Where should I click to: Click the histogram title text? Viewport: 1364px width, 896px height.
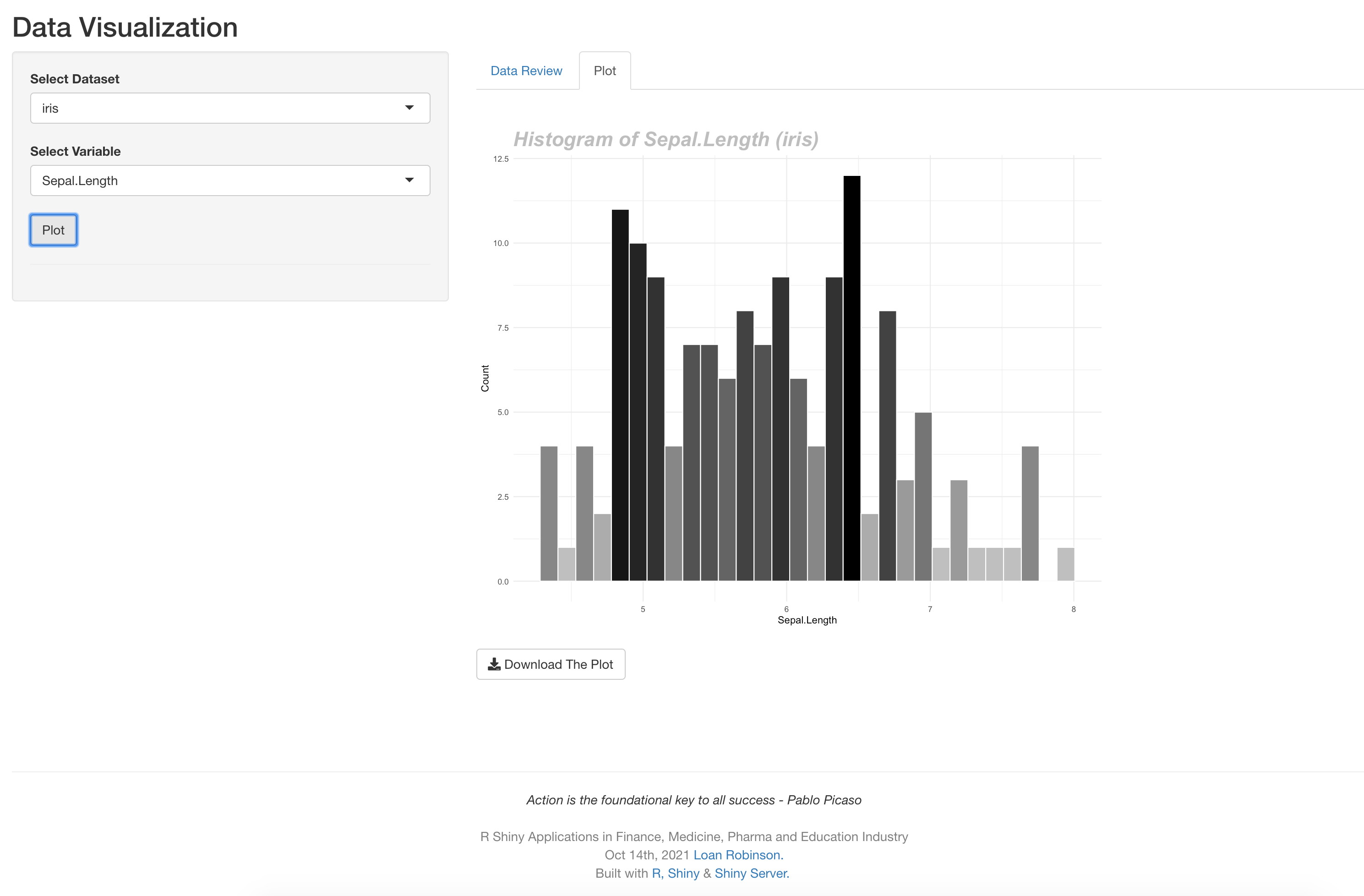point(666,139)
